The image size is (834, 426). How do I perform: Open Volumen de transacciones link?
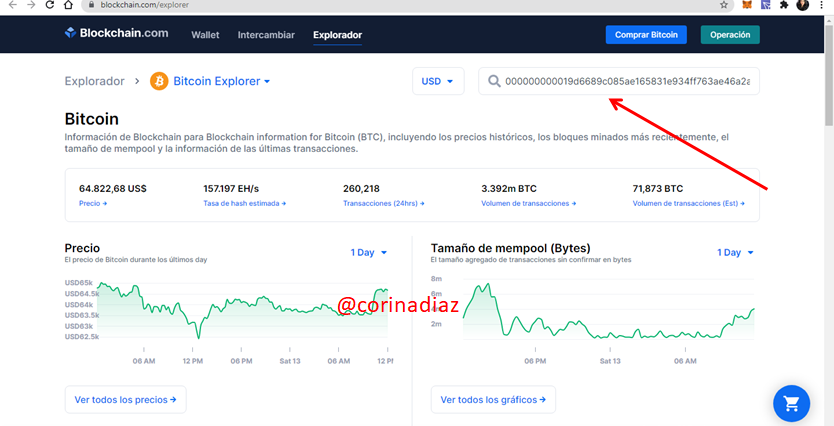tap(528, 203)
